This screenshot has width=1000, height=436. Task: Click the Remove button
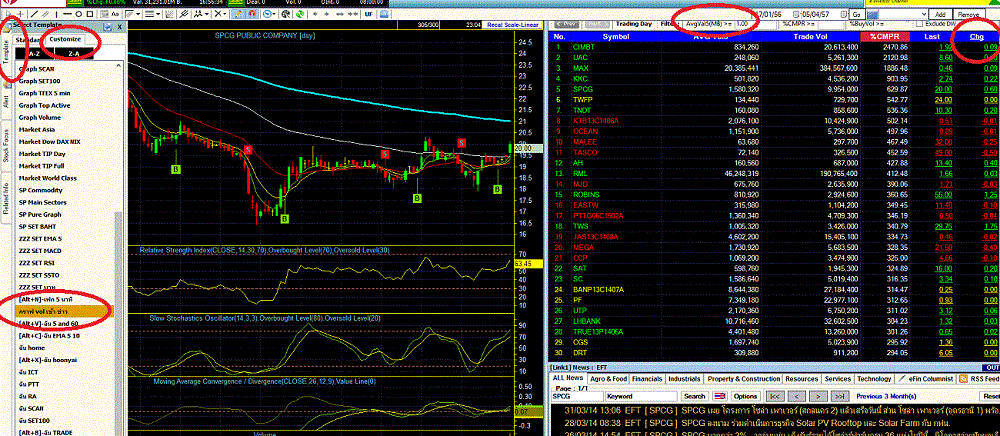click(969, 14)
